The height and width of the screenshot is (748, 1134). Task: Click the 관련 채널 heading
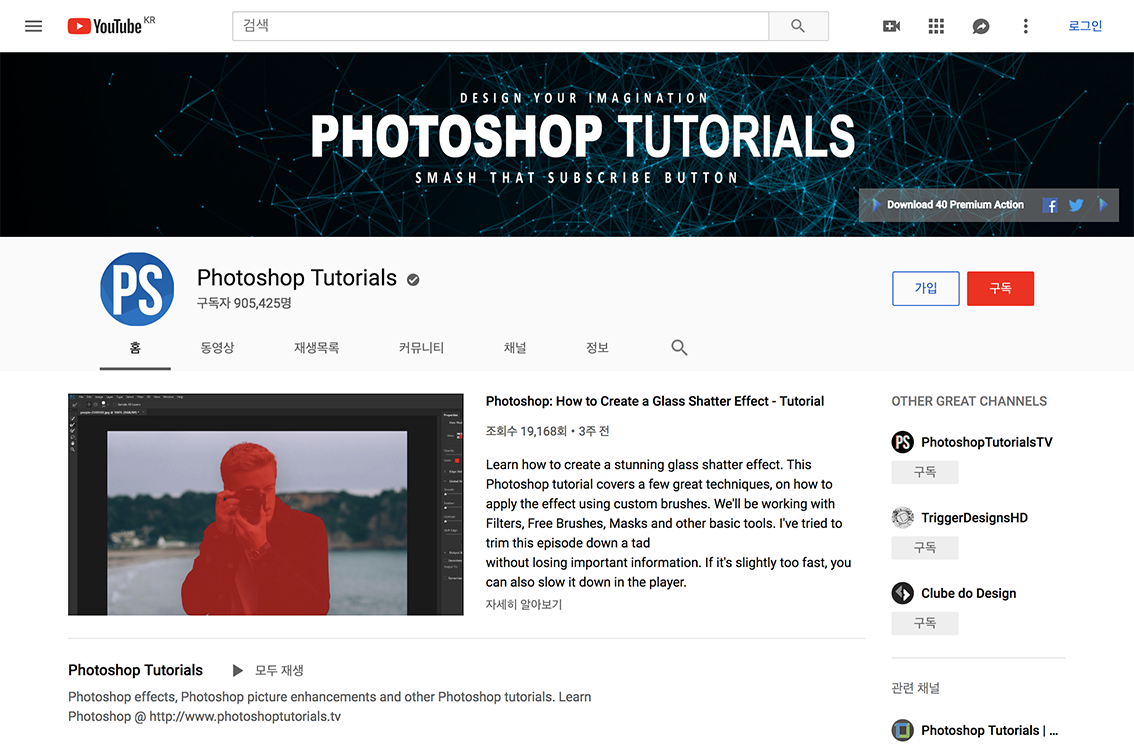pos(916,688)
